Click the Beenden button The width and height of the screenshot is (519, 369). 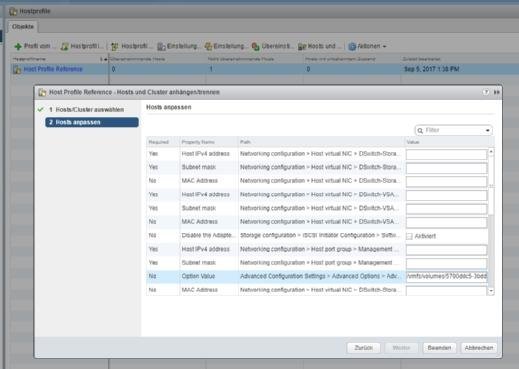439,348
